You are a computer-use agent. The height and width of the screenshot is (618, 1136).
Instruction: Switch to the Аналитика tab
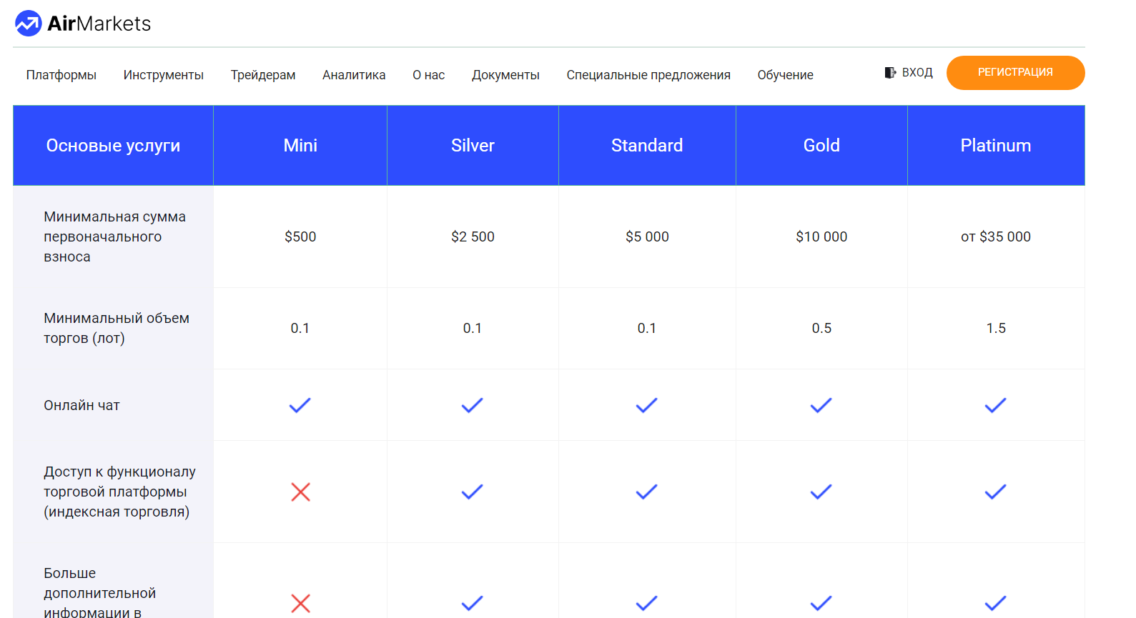pos(354,74)
